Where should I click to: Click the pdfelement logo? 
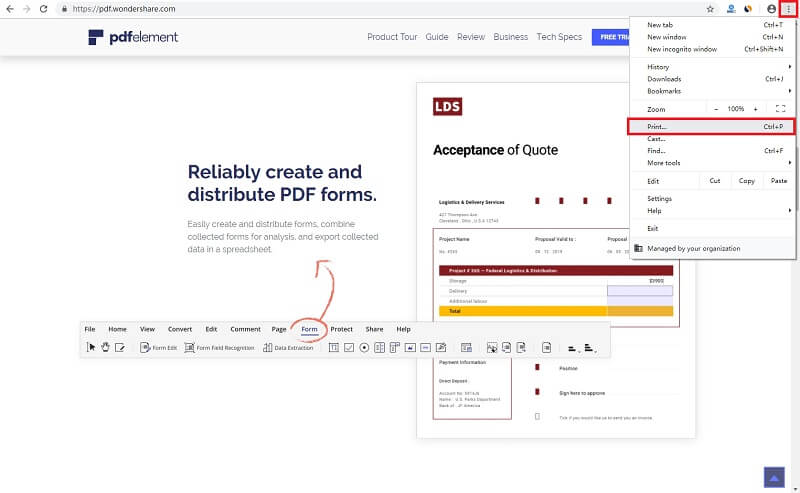coord(133,37)
